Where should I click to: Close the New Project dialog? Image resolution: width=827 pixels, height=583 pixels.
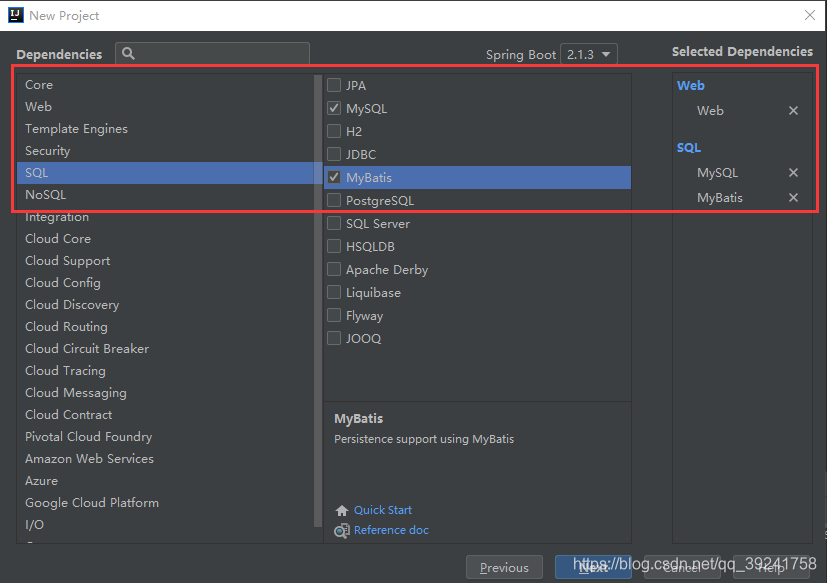coord(810,15)
